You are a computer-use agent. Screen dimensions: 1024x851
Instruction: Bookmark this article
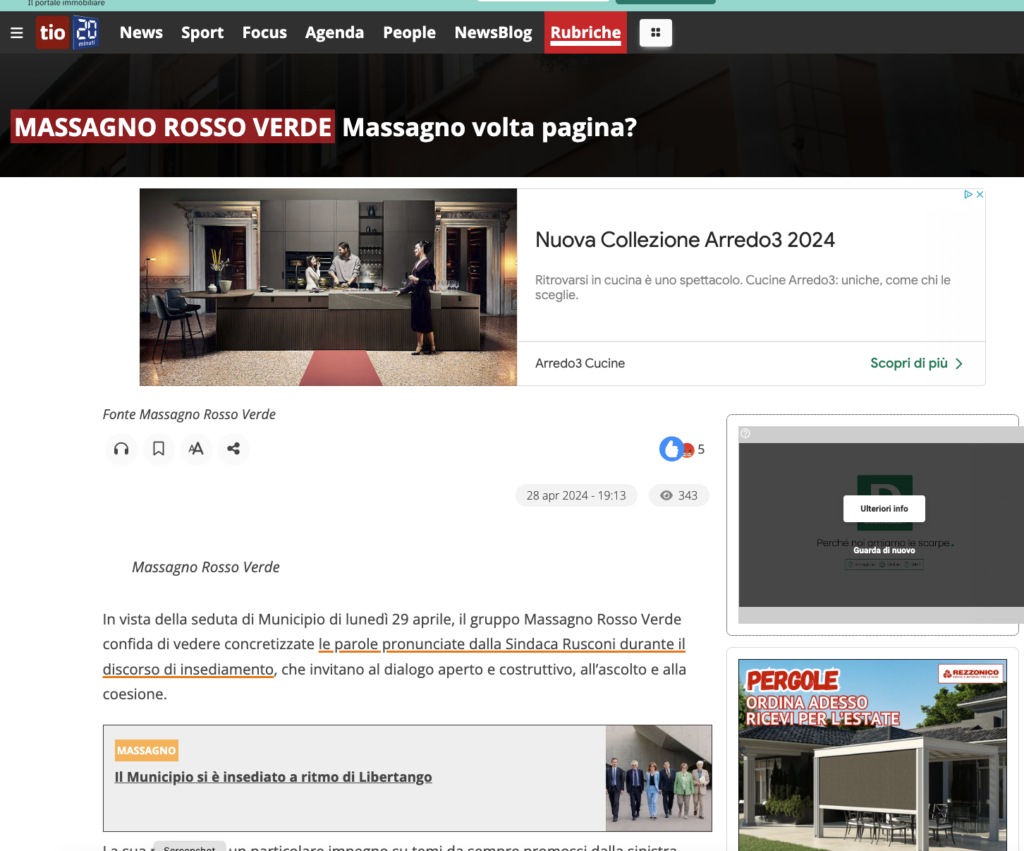pos(158,449)
